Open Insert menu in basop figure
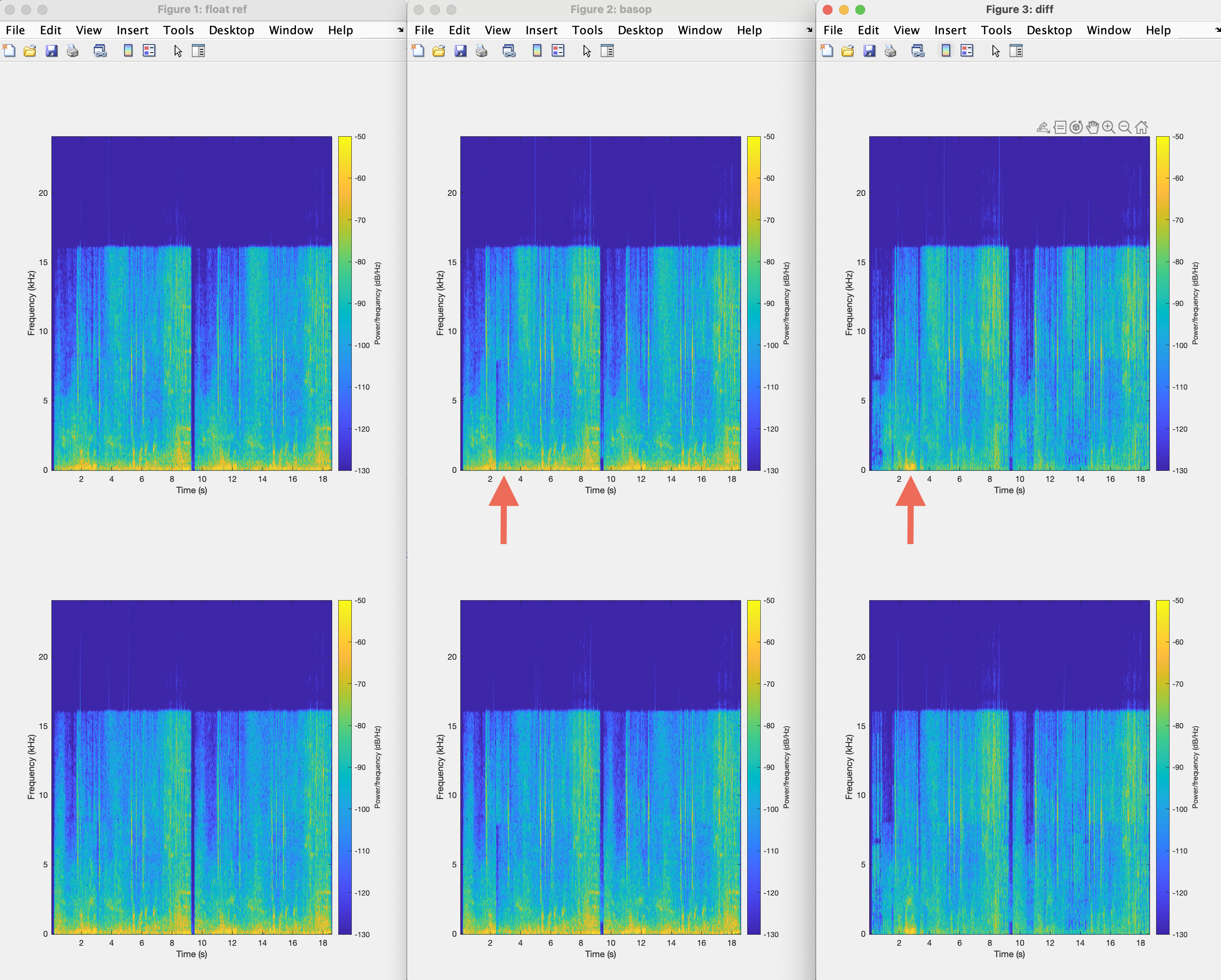The height and width of the screenshot is (980, 1221). click(x=541, y=30)
